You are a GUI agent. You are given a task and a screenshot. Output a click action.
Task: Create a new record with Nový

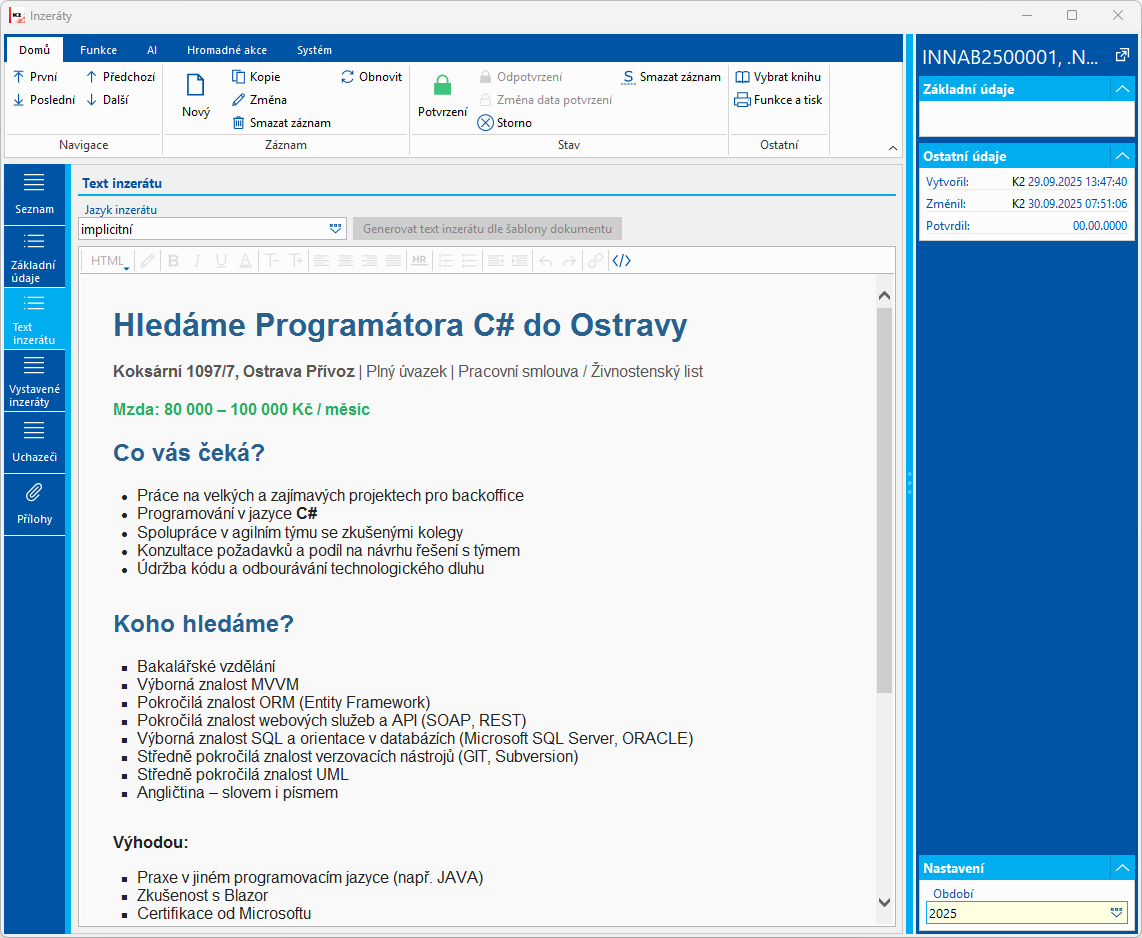coord(196,95)
